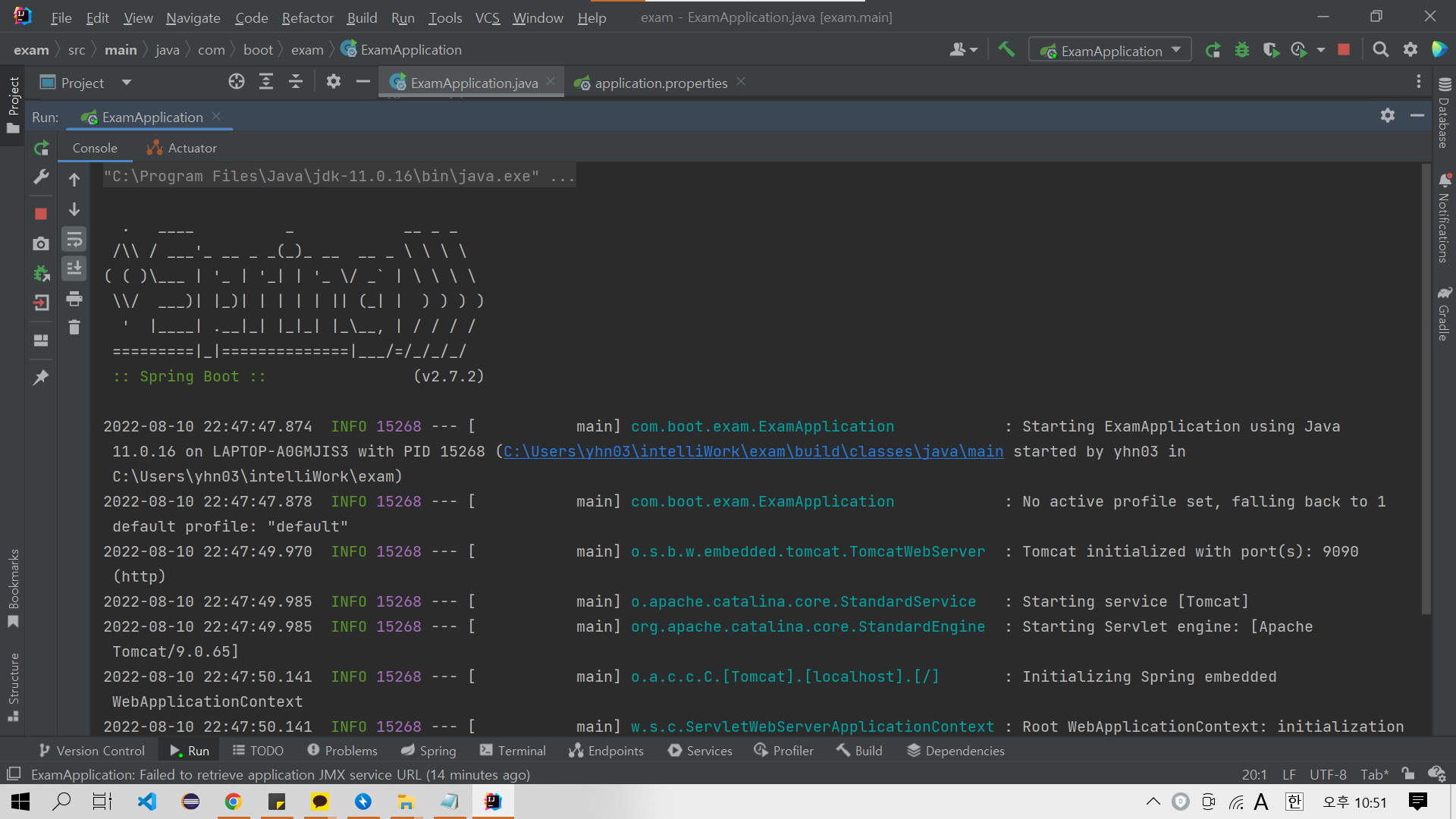Close the application.properties tab
Viewport: 1456px width, 819px height.
(741, 82)
